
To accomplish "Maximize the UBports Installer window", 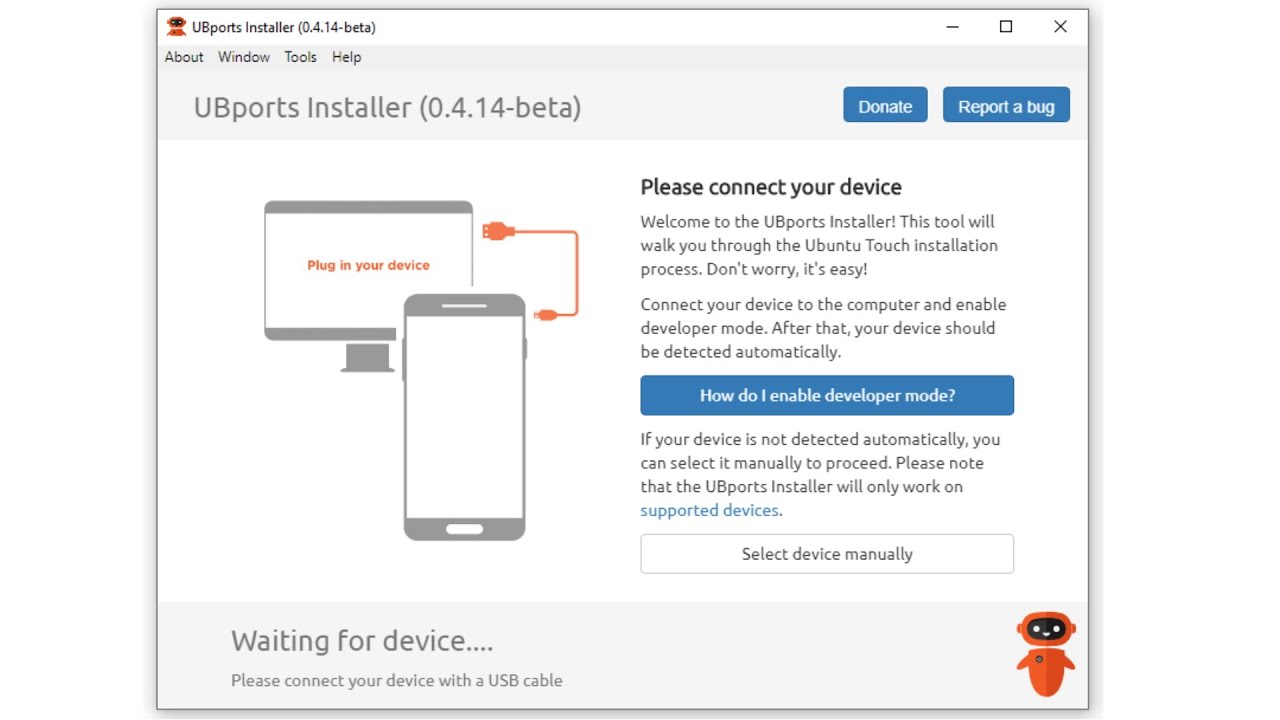I will (x=1006, y=27).
